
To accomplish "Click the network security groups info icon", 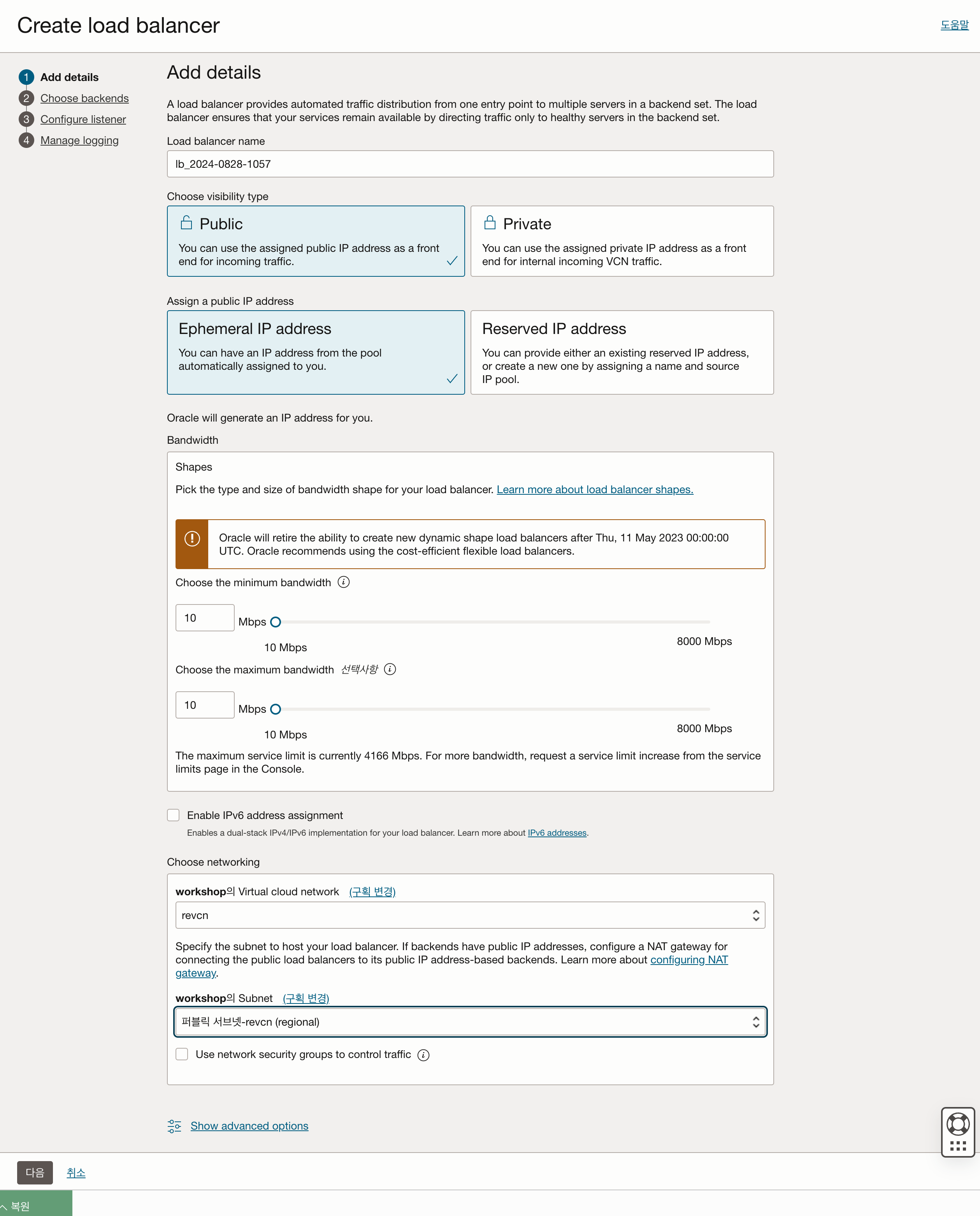I will (423, 1054).
